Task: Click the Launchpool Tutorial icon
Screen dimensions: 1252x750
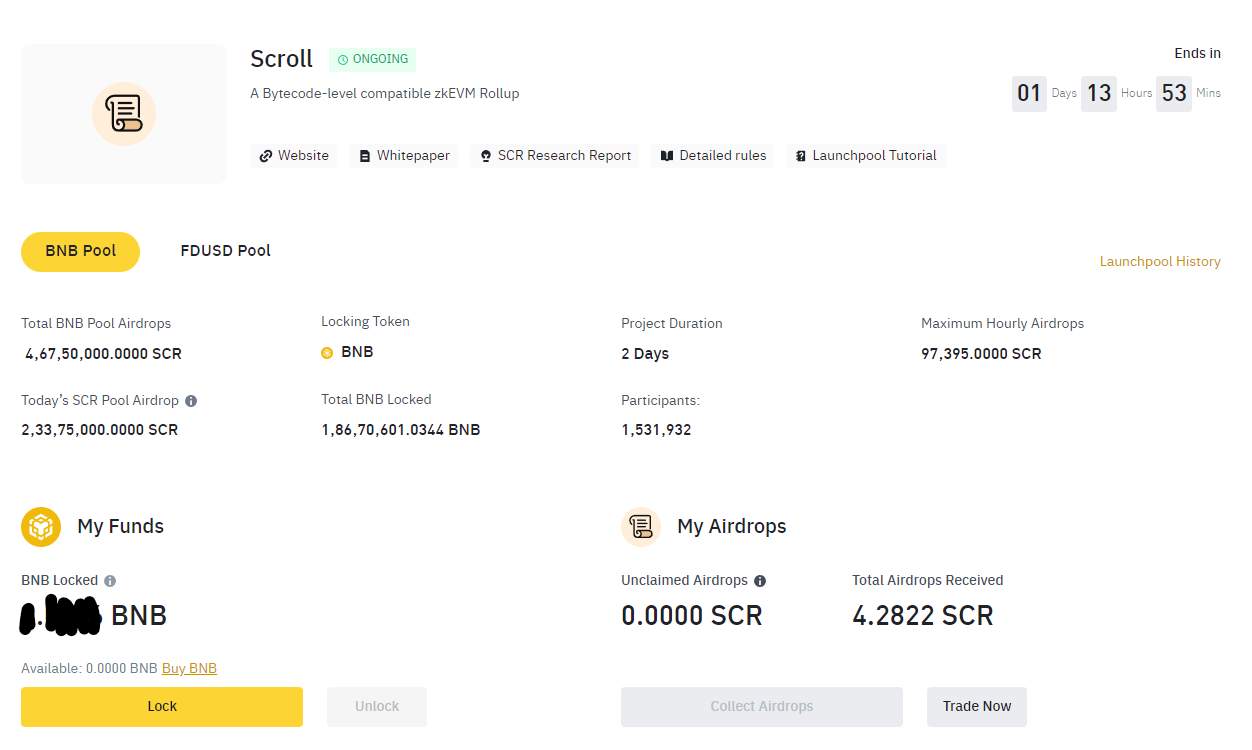Action: [801, 156]
